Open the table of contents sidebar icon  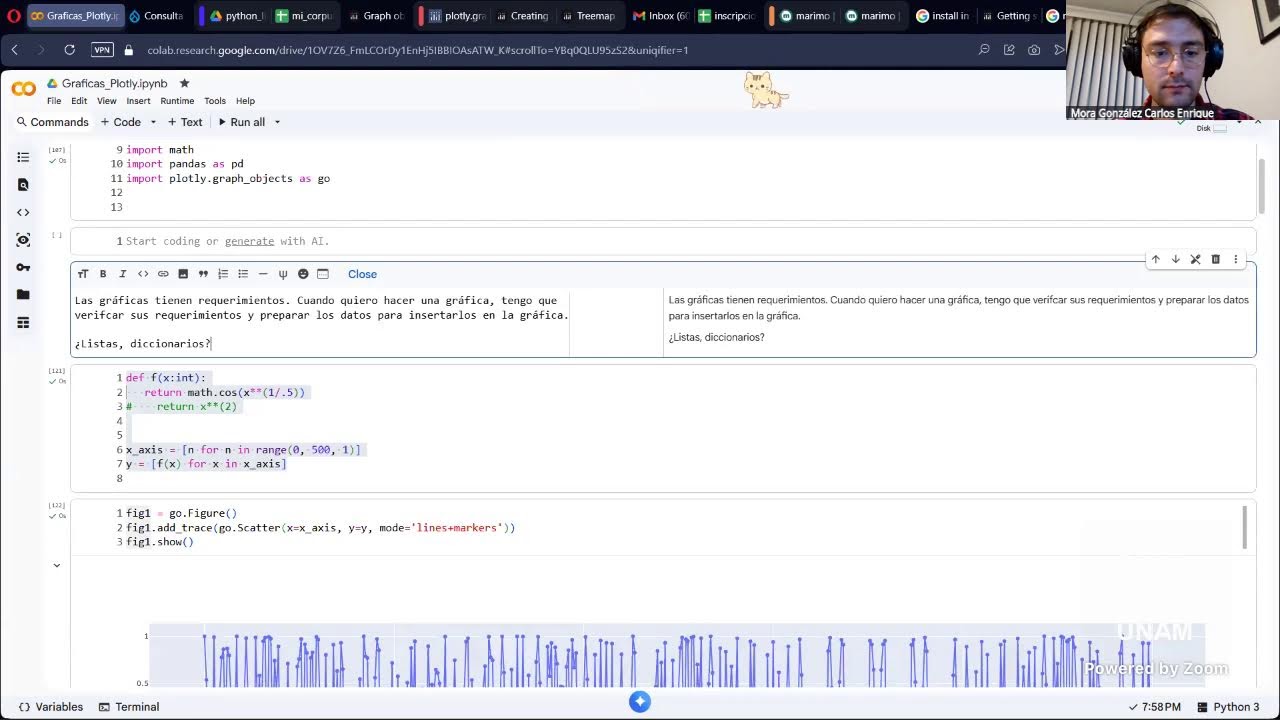click(x=23, y=157)
